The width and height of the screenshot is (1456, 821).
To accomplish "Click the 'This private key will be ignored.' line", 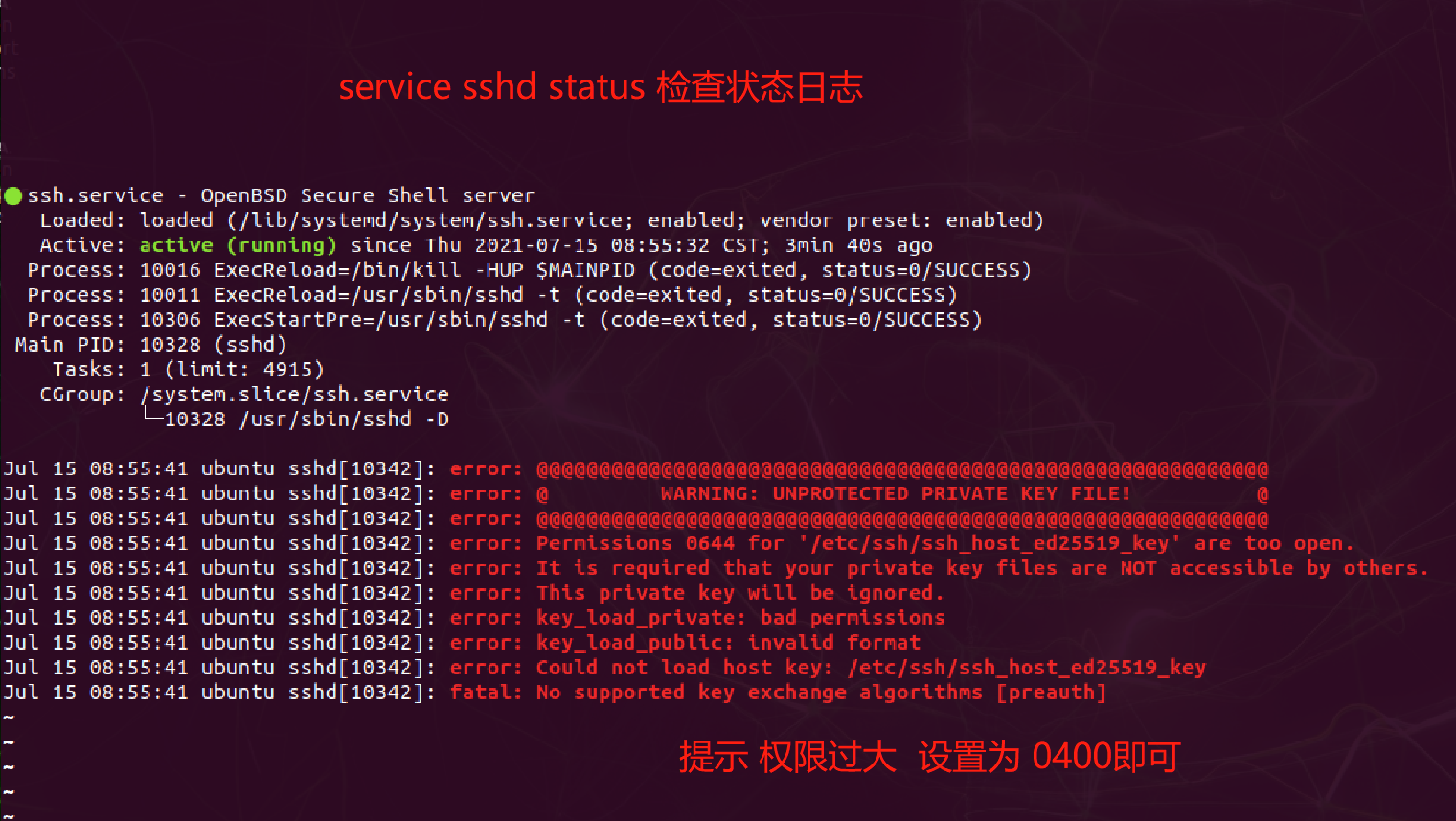I will click(739, 594).
